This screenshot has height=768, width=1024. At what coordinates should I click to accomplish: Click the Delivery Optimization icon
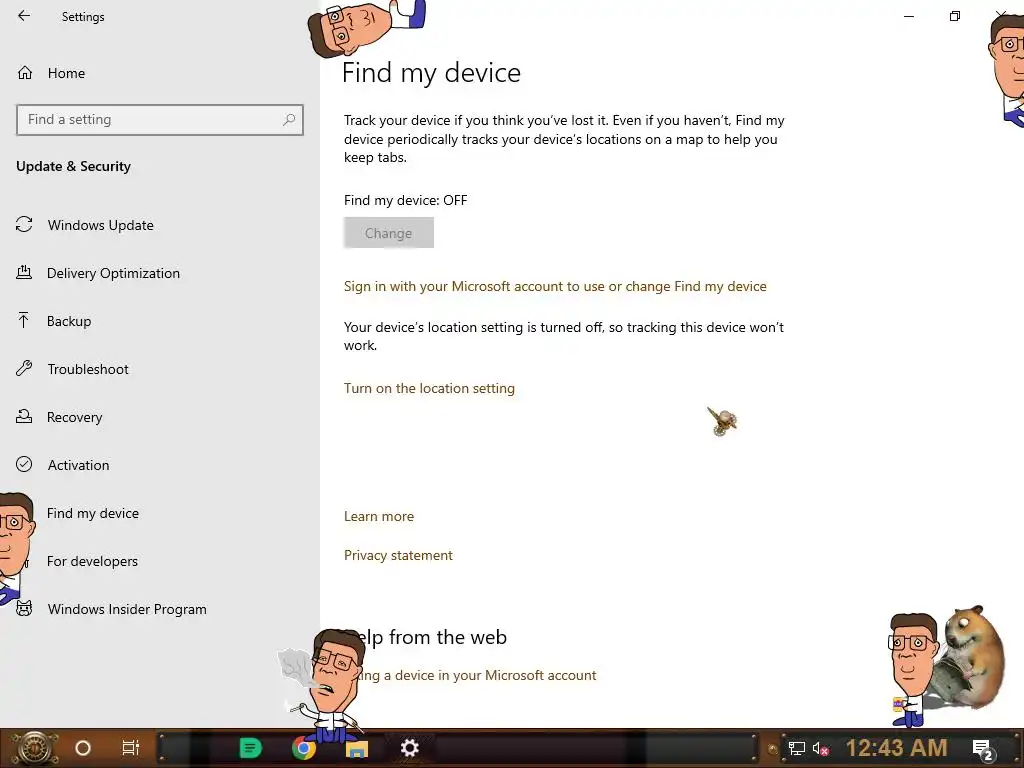click(x=24, y=272)
